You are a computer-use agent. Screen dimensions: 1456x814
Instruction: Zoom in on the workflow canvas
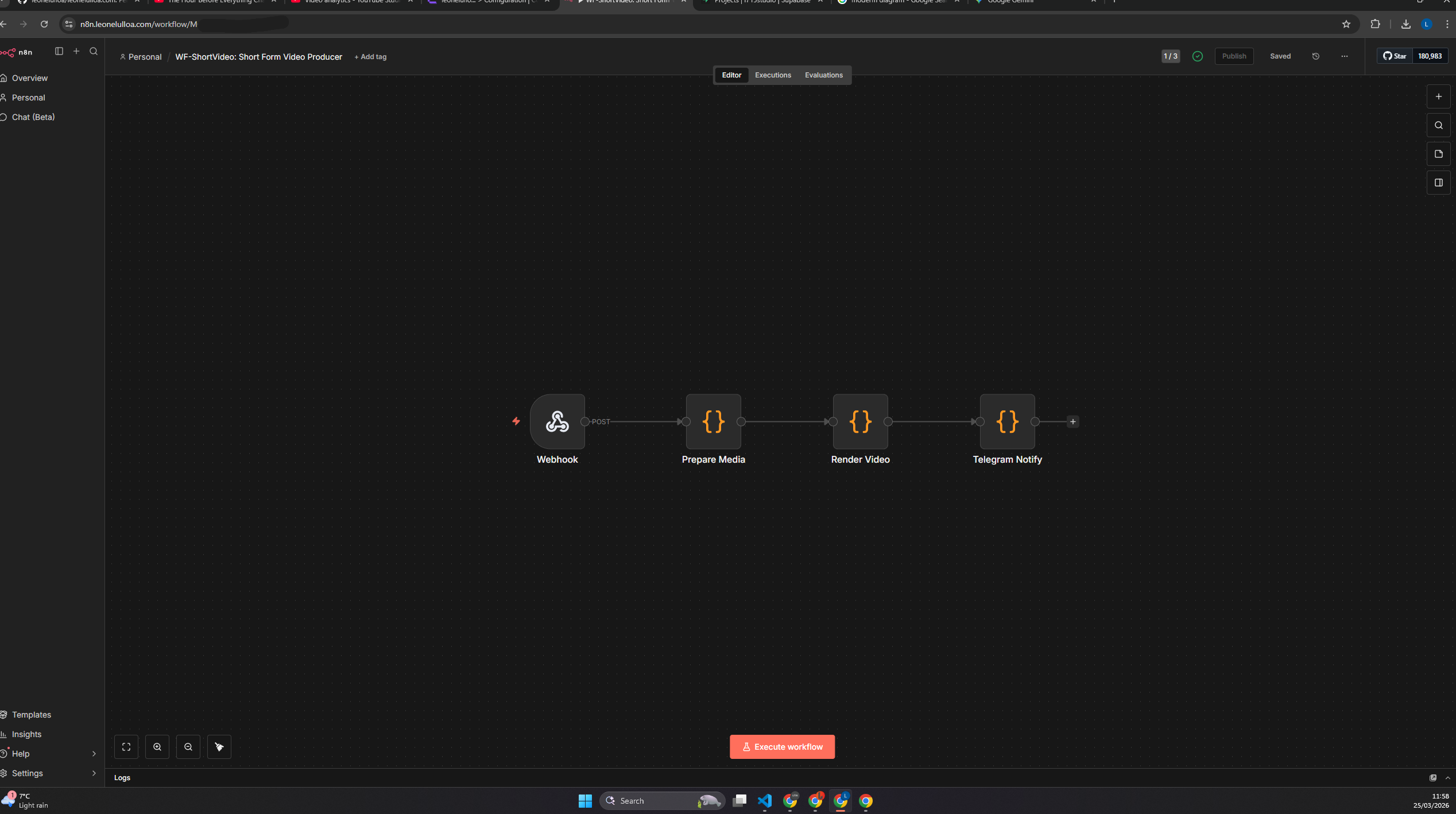[157, 746]
